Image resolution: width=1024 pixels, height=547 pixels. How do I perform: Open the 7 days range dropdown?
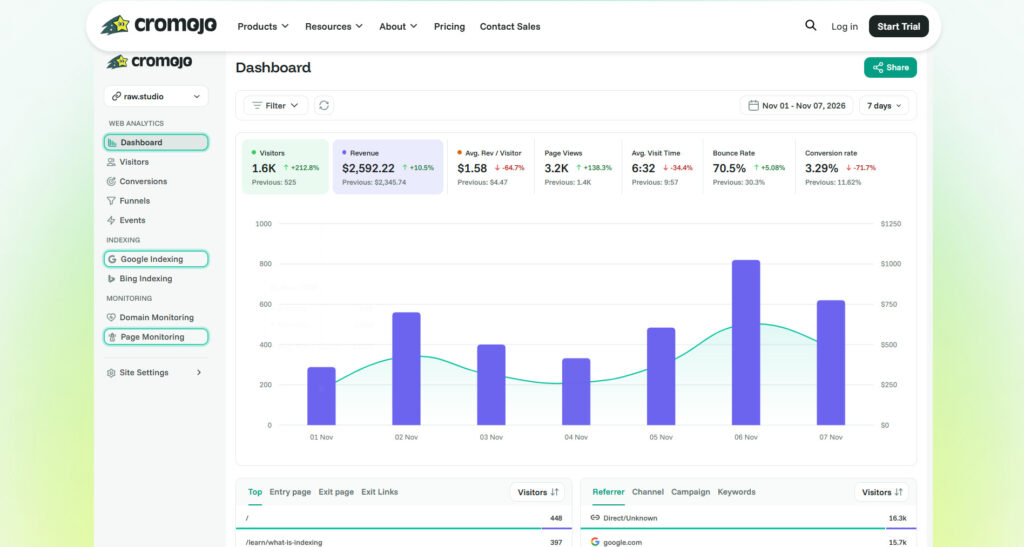884,105
